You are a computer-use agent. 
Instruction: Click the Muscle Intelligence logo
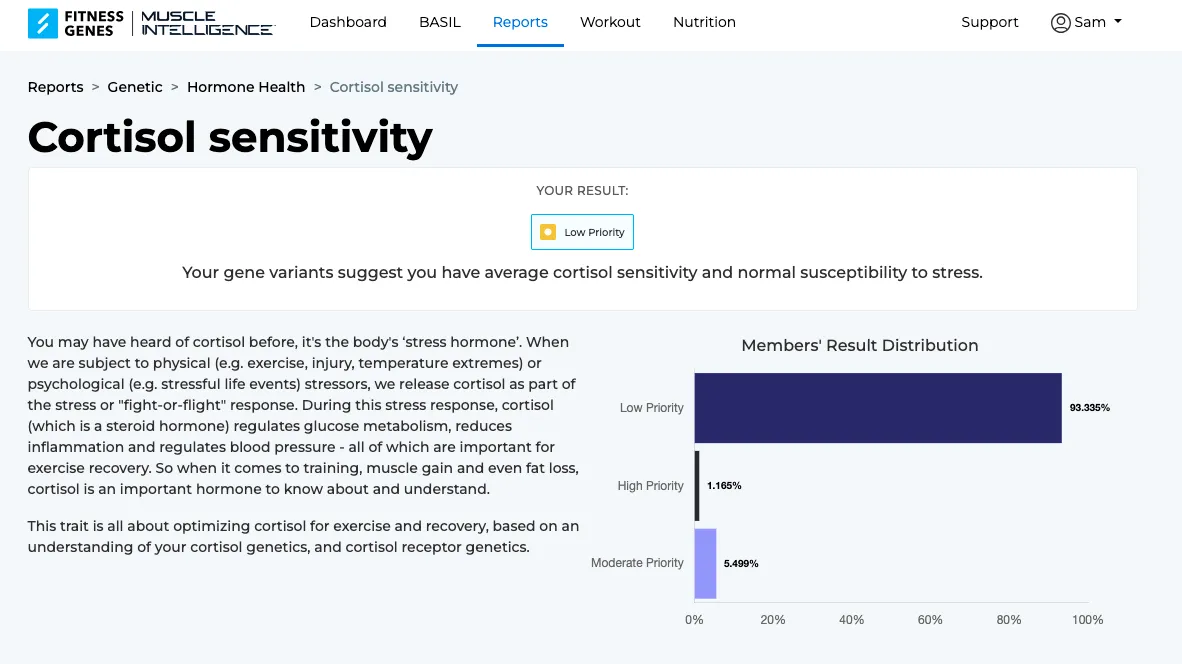click(208, 23)
